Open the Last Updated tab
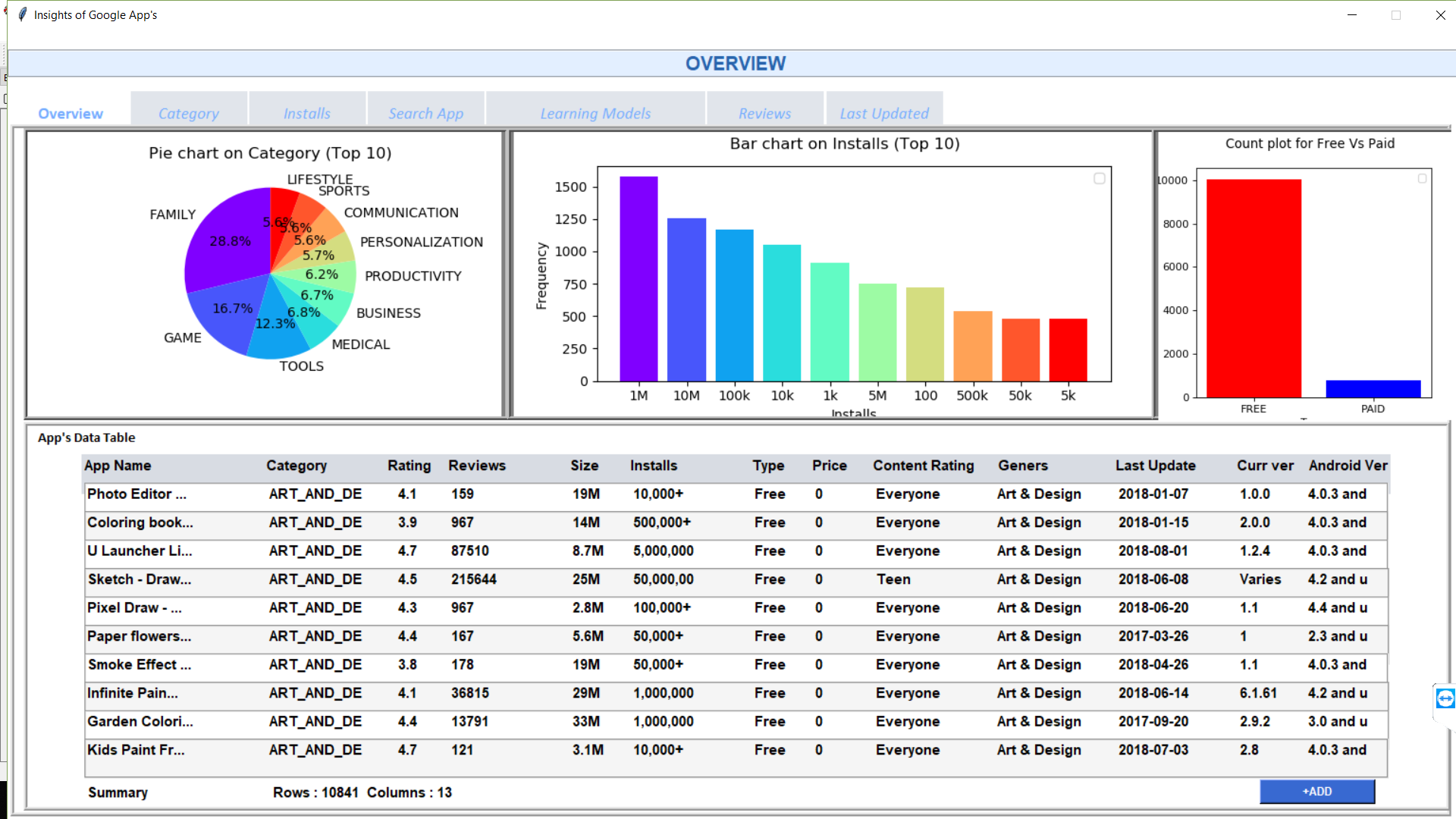 (x=884, y=113)
